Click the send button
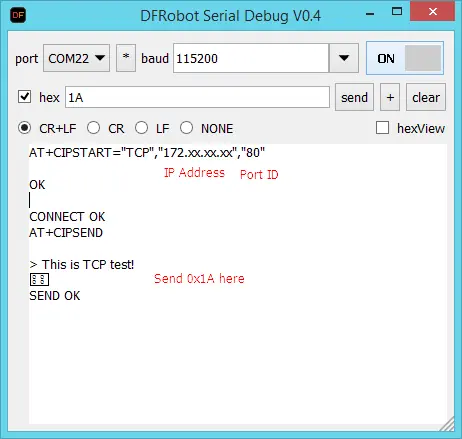This screenshot has height=439, width=462. 354,97
